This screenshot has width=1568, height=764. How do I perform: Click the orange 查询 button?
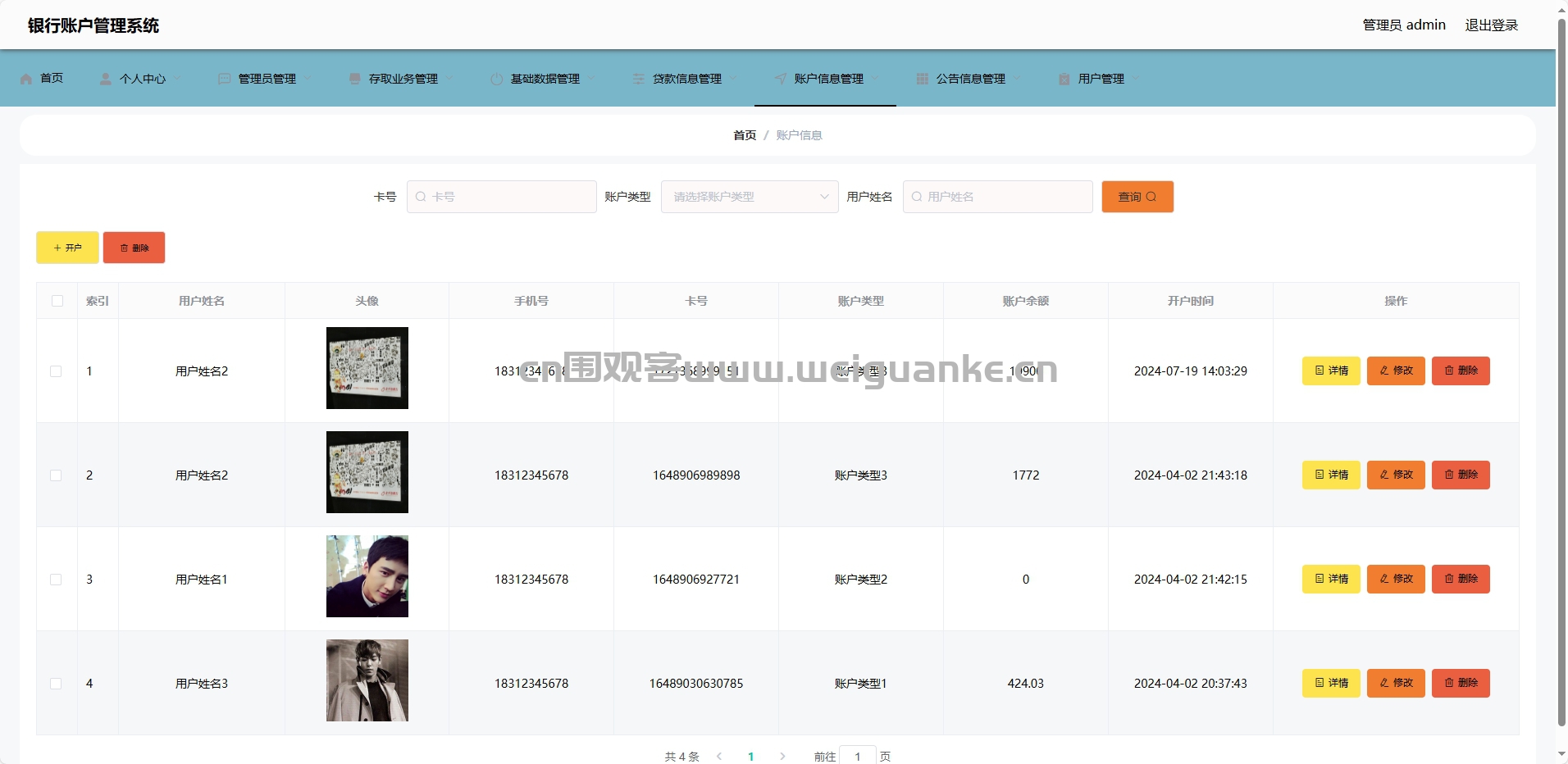point(1137,197)
